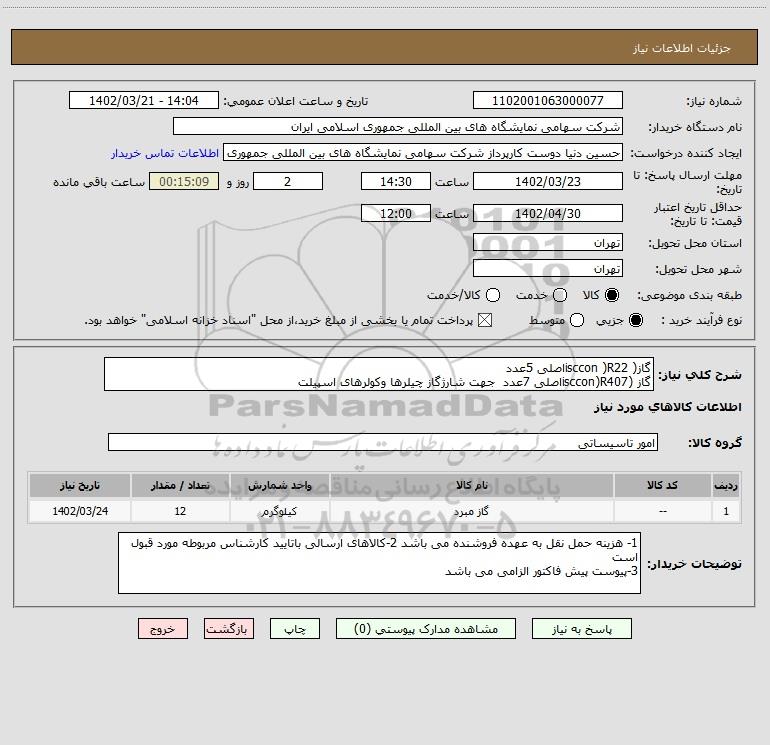Image resolution: width=770 pixels, height=745 pixels.
Task: Click the پاسخ به نیاز button
Action: point(581,629)
